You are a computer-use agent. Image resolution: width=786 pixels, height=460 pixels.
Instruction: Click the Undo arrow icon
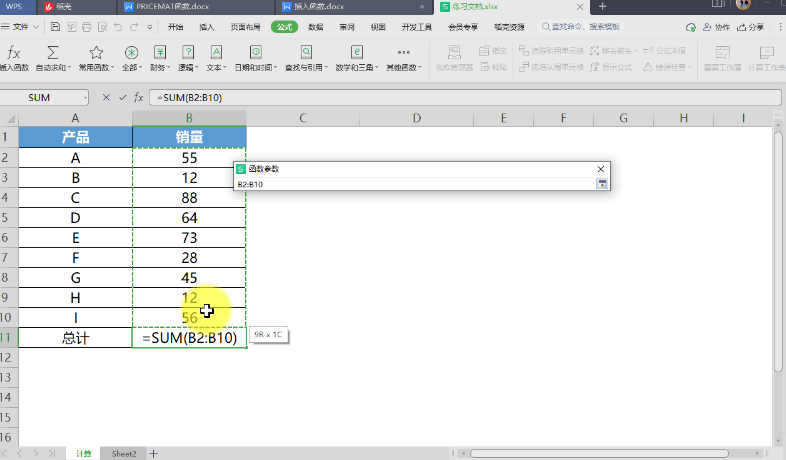(118, 27)
